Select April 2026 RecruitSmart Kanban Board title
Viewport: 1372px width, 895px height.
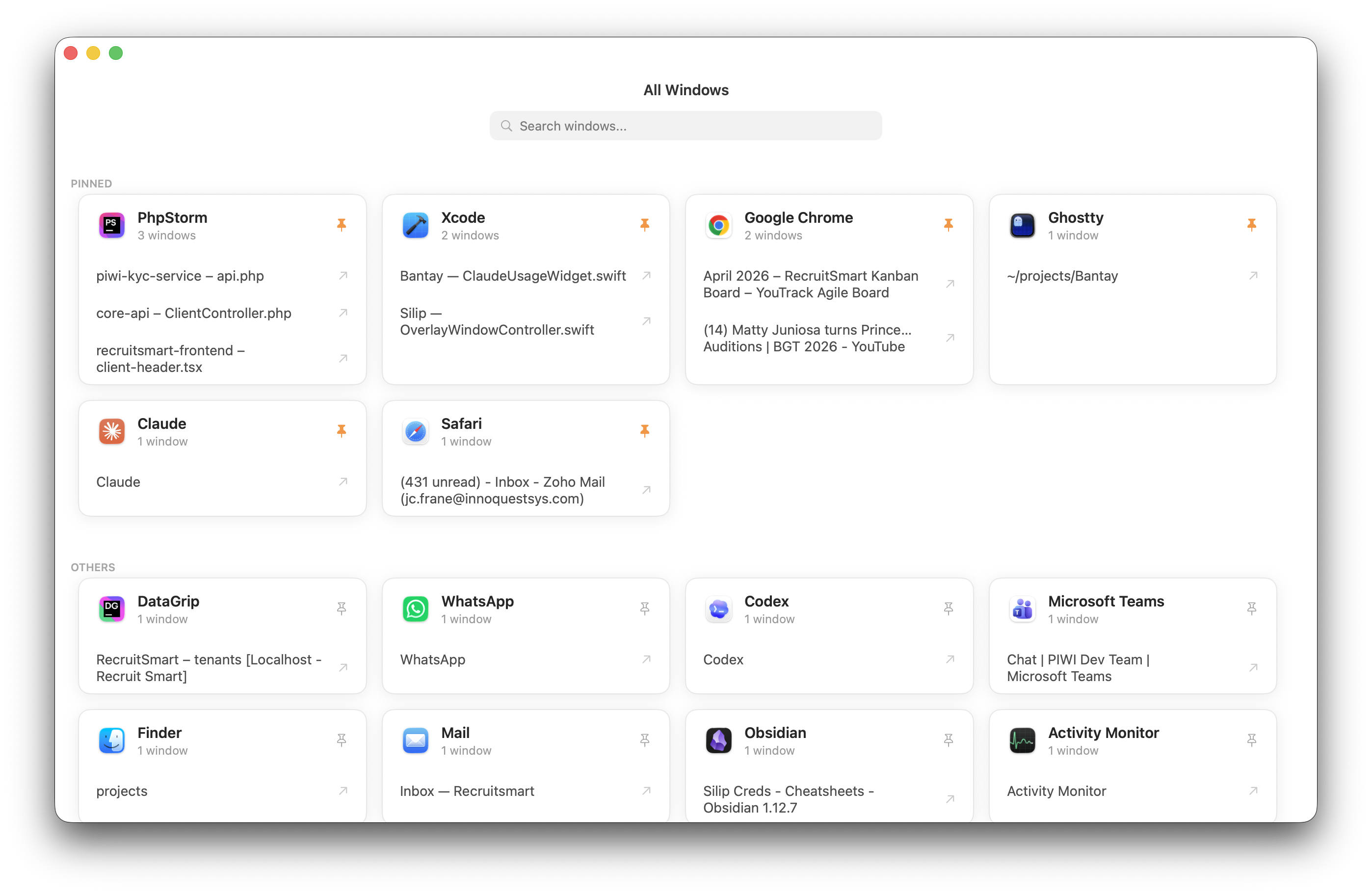pyautogui.click(x=811, y=284)
